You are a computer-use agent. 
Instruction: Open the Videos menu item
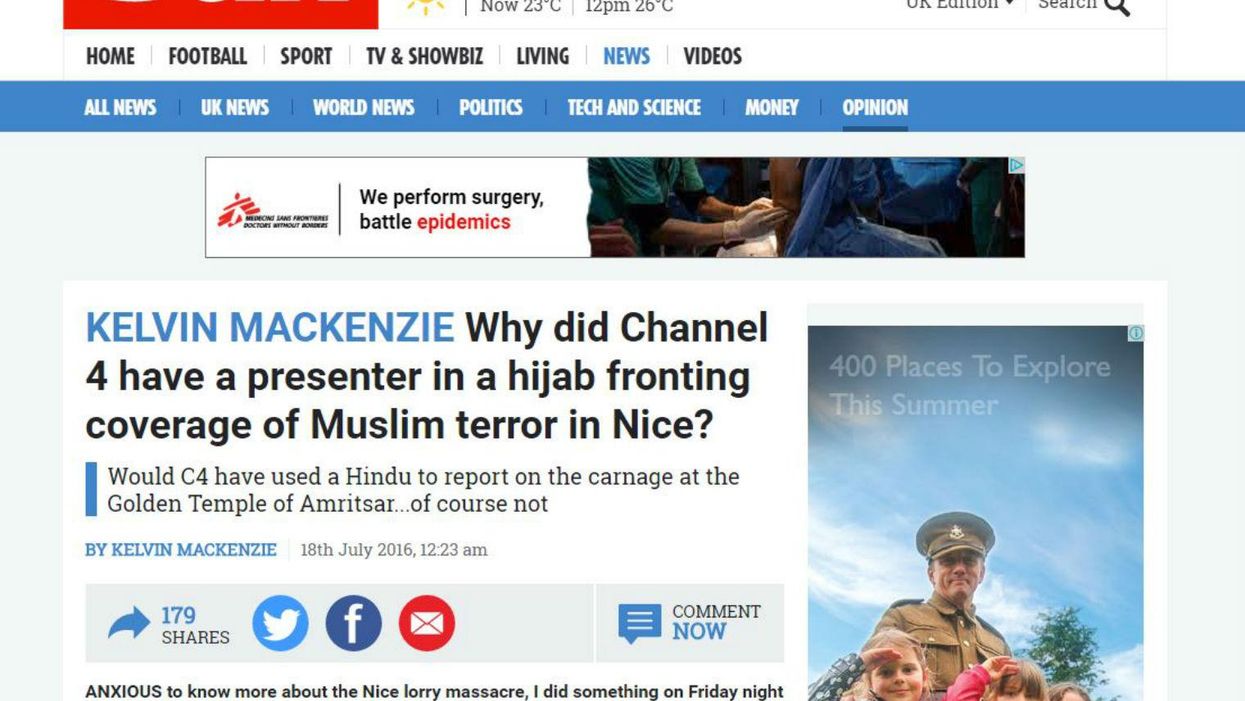pos(712,57)
